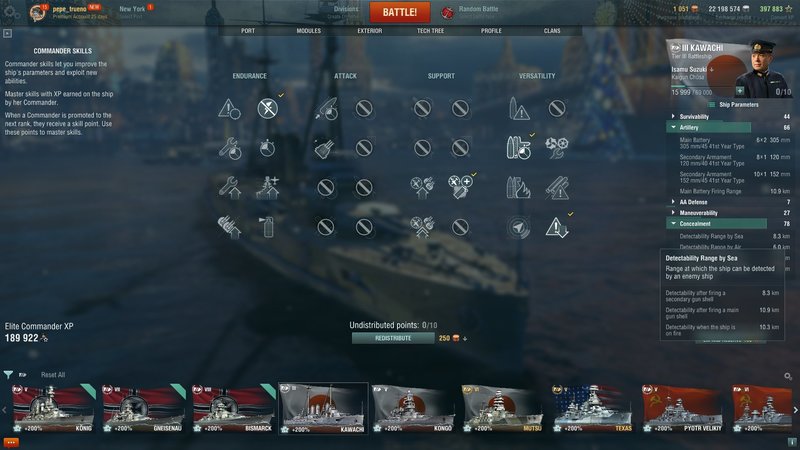Select the triangle warning skill with check mark
Image resolution: width=800 pixels, height=450 pixels.
(x=556, y=227)
